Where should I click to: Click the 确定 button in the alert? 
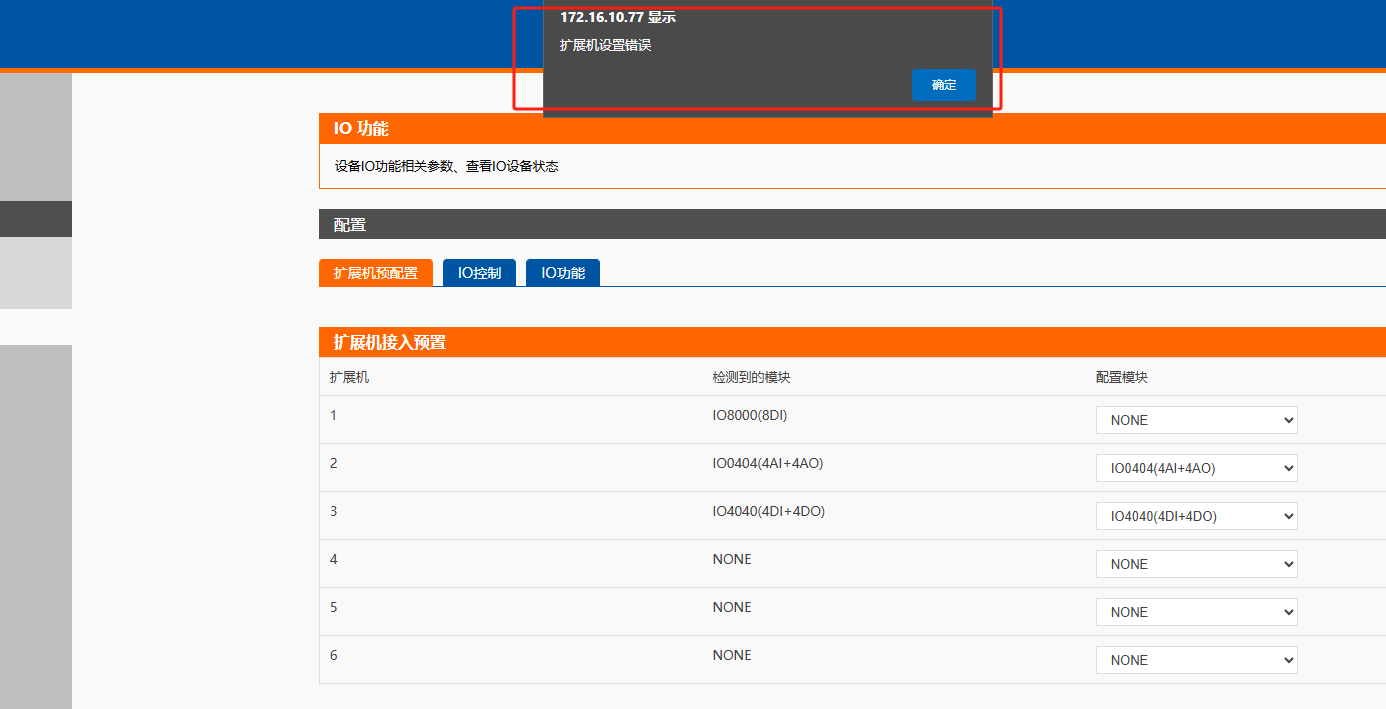click(943, 85)
